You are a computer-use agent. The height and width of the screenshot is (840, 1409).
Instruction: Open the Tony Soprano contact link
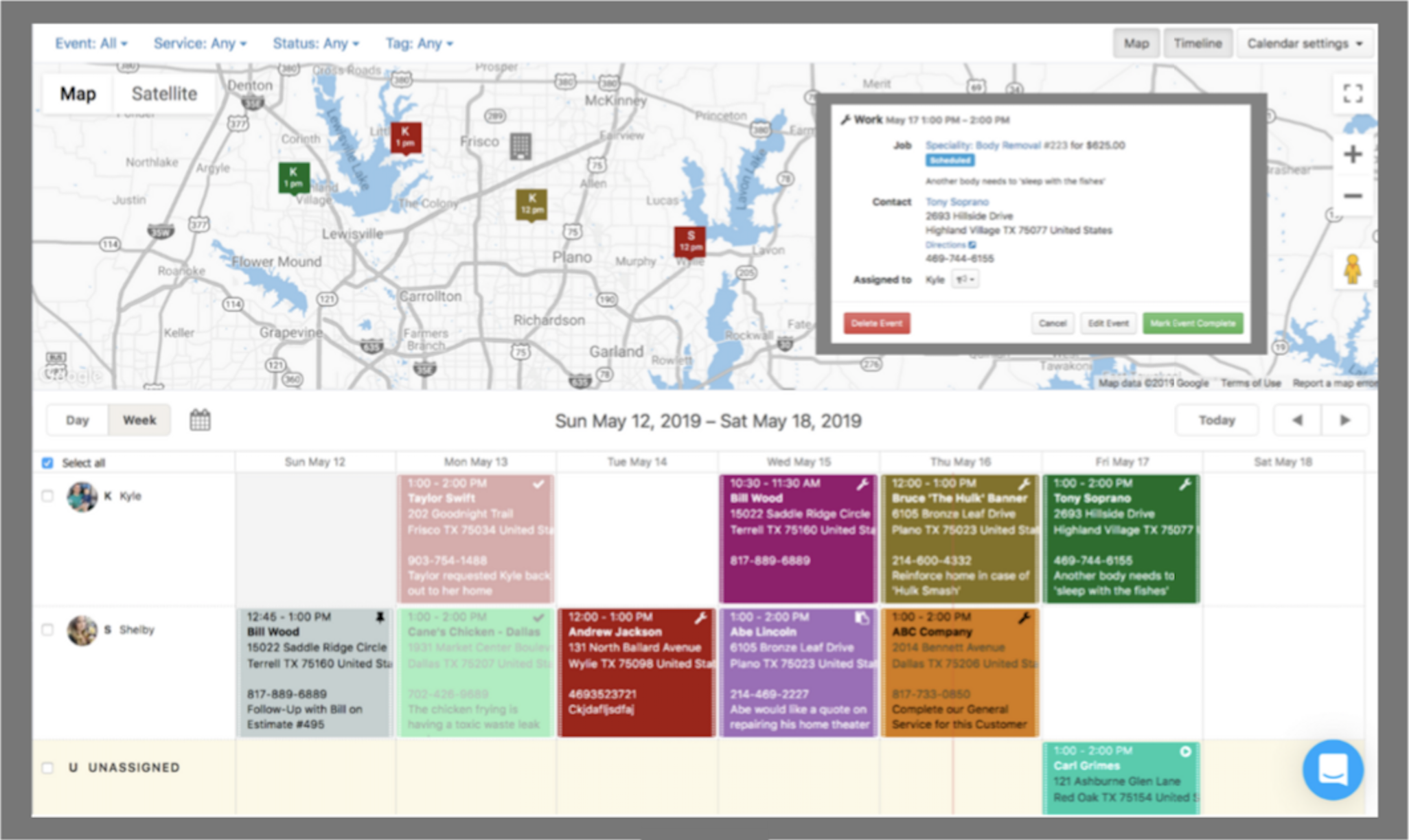click(x=956, y=202)
